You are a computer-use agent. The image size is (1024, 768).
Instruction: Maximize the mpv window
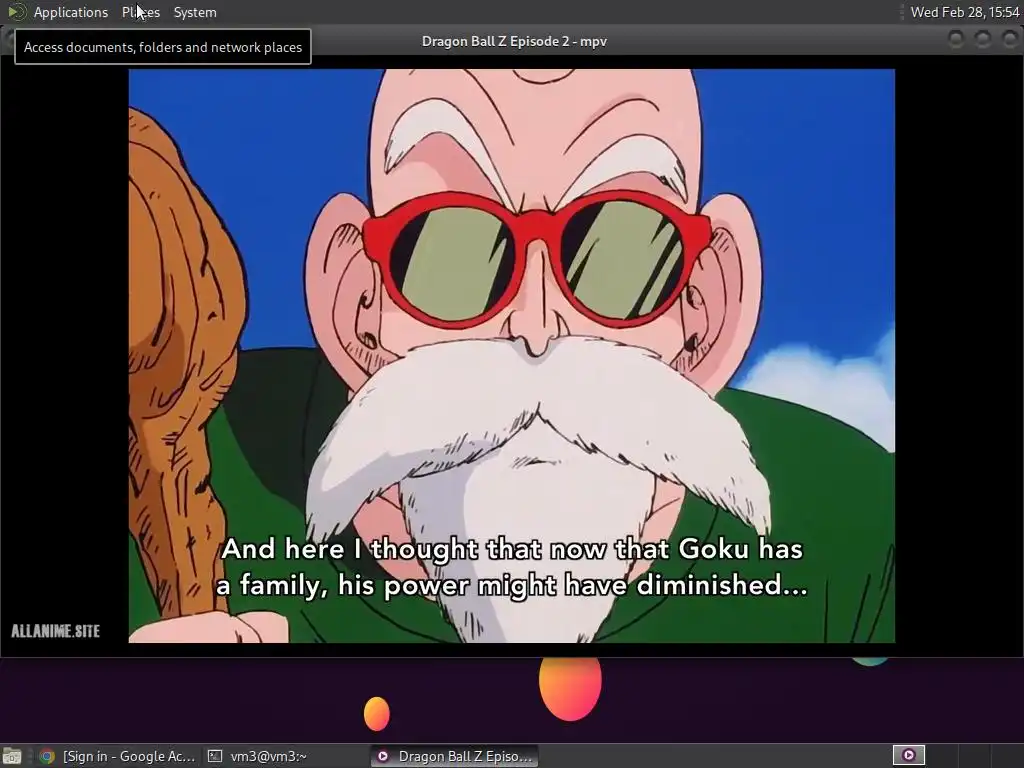983,40
